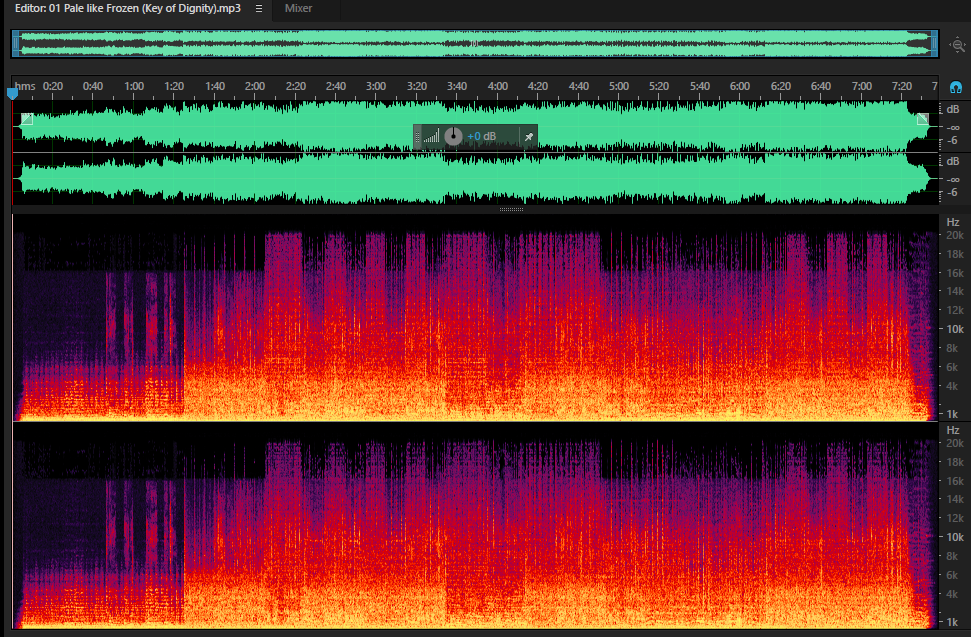The image size is (971, 637).
Task: Open the Editor panel menu icon
Action: (x=259, y=9)
